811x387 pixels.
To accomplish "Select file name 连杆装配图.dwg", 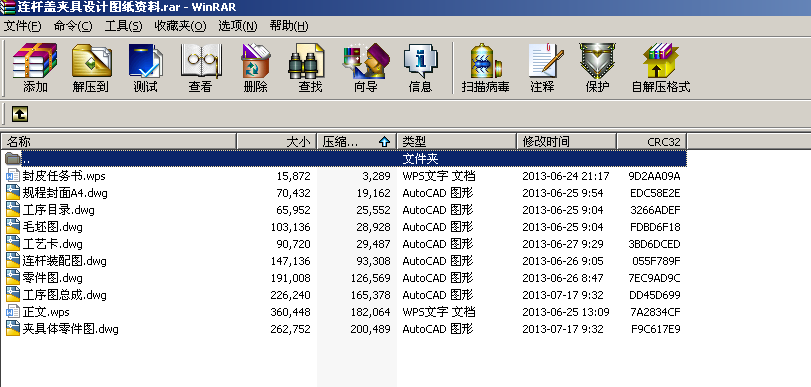I will 64,261.
